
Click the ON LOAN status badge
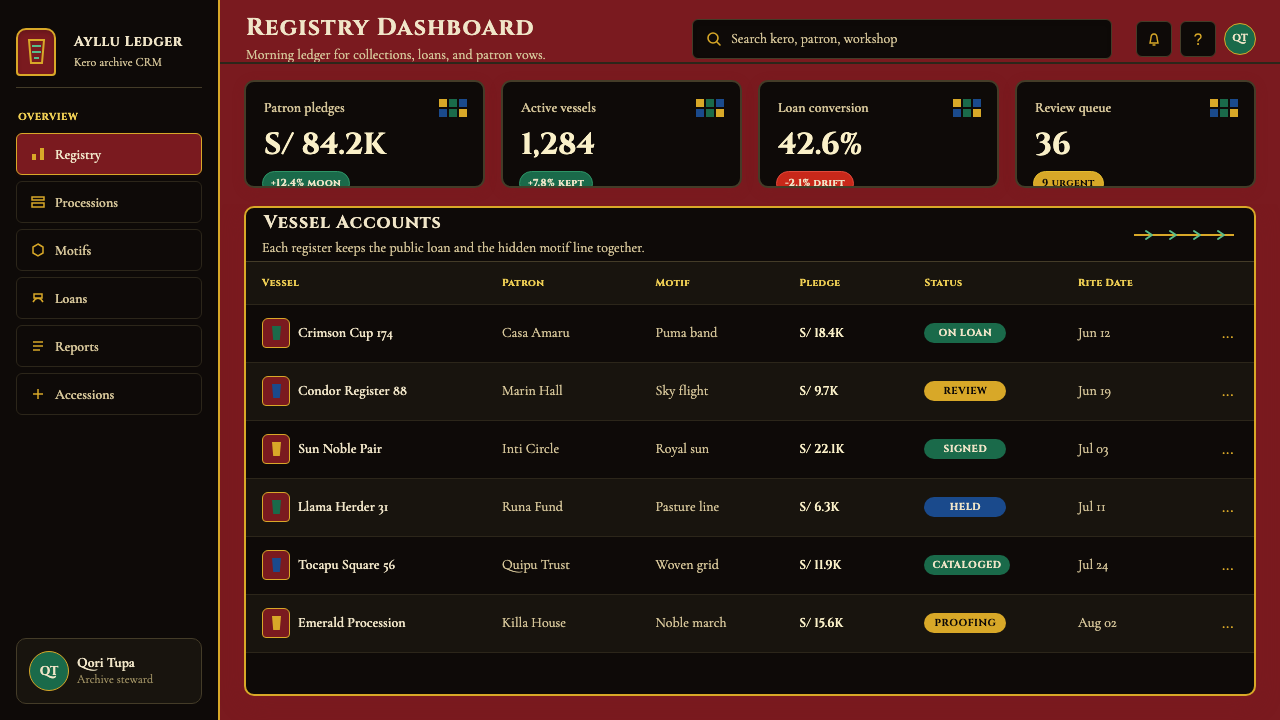point(965,333)
